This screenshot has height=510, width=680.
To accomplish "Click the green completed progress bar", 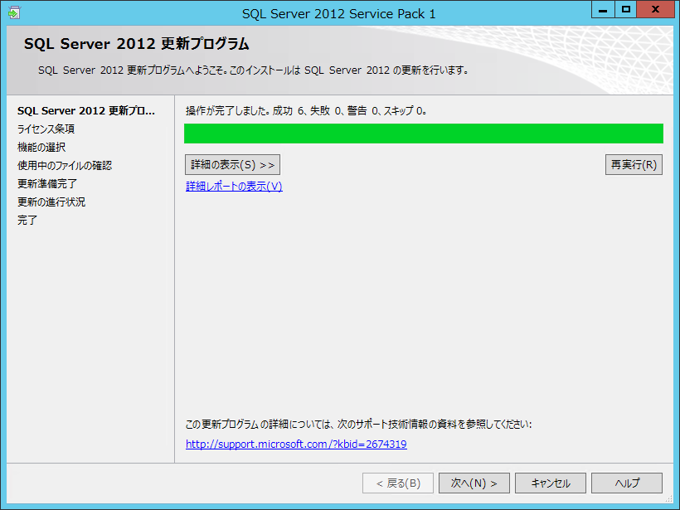I will (x=423, y=134).
